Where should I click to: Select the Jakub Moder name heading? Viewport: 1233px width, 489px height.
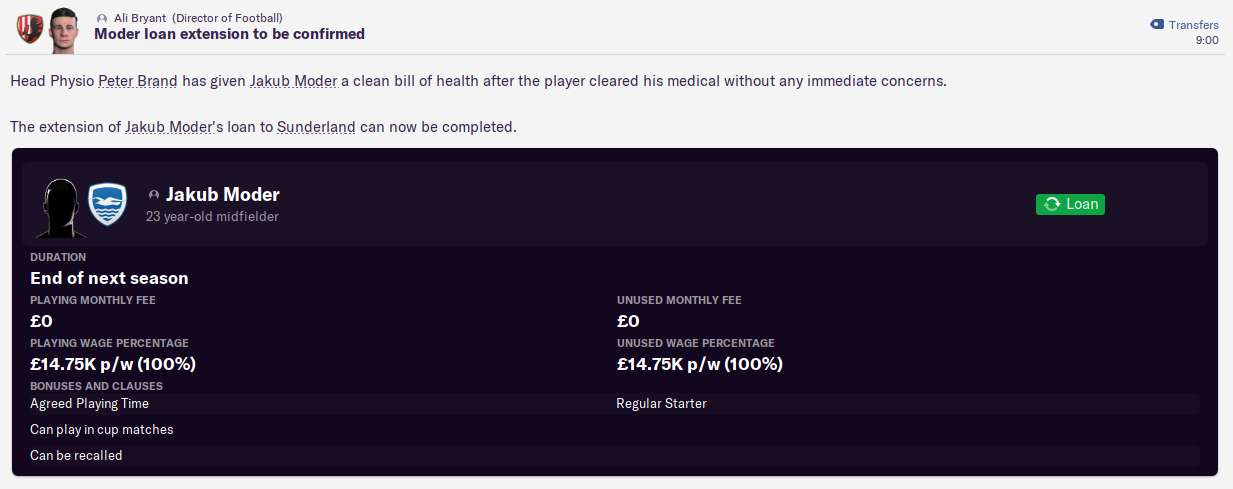[222, 195]
